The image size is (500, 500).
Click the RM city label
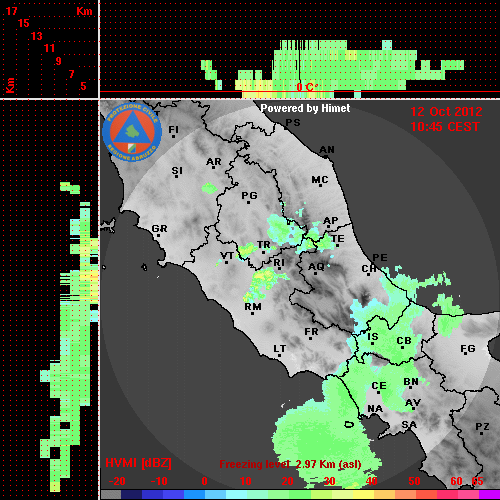point(253,306)
